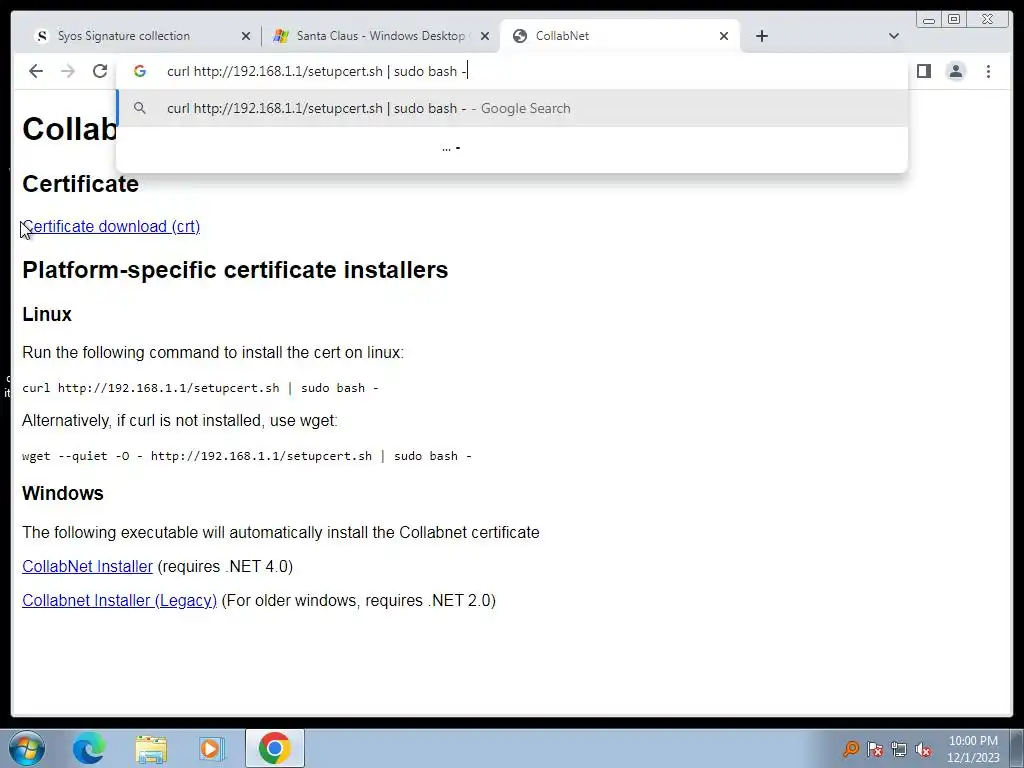Close the Santa Claus tab
1024x768 pixels.
click(485, 36)
